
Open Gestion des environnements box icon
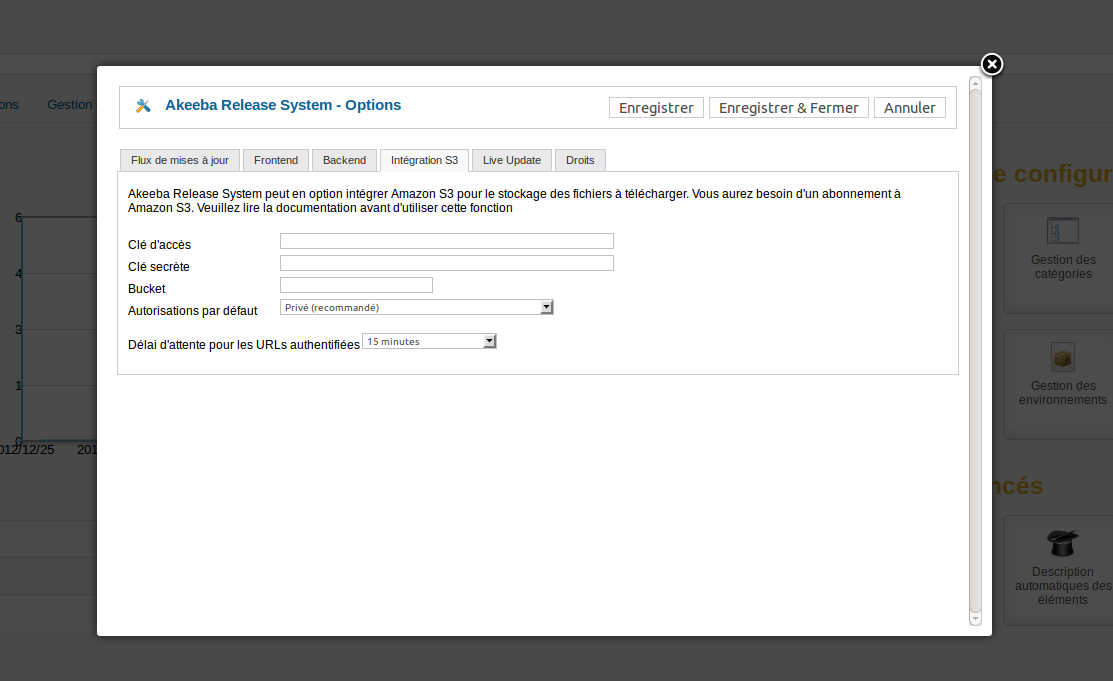pos(1062,357)
